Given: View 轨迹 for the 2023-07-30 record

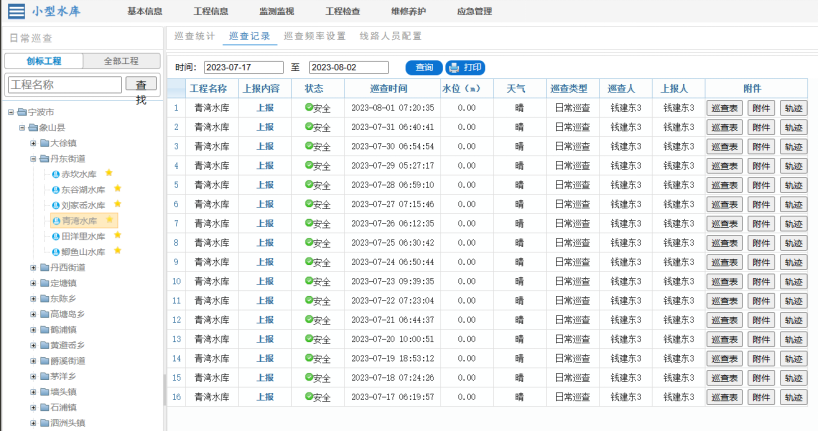Looking at the screenshot, I should click(793, 147).
